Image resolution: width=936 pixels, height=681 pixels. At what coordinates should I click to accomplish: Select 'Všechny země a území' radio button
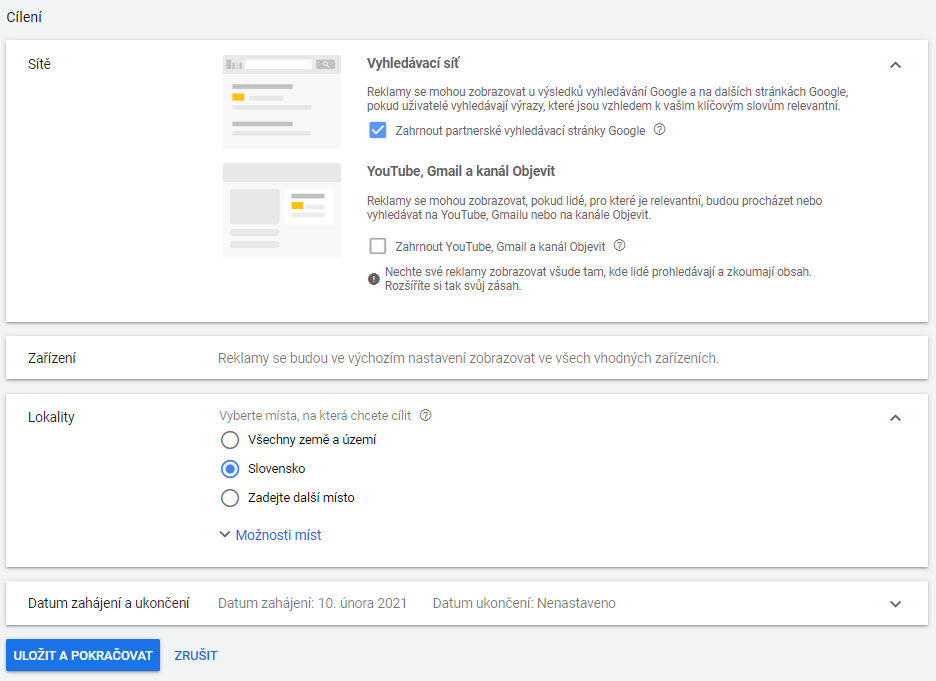(x=230, y=440)
